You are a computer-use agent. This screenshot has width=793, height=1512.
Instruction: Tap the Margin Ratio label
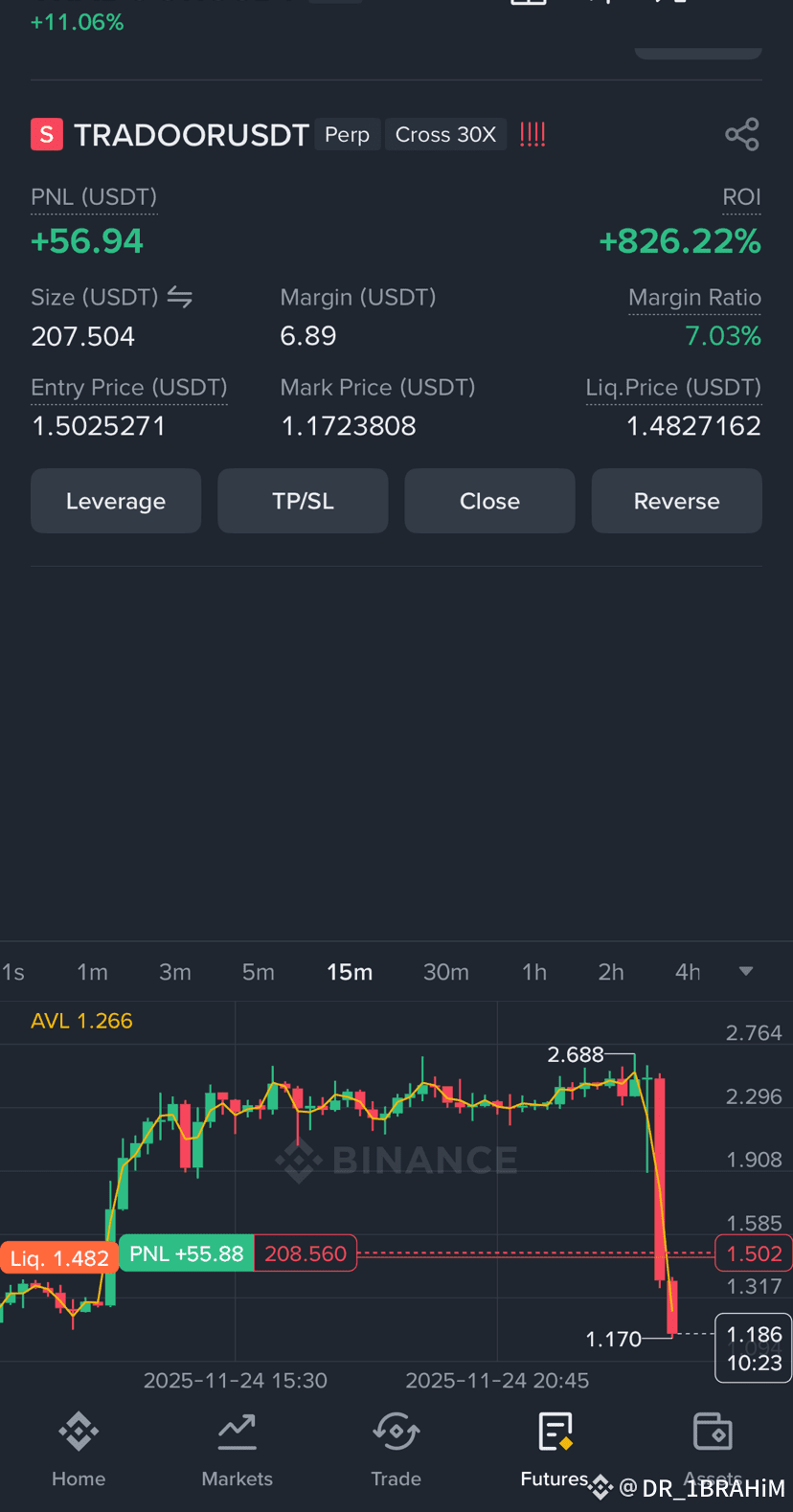pos(694,298)
